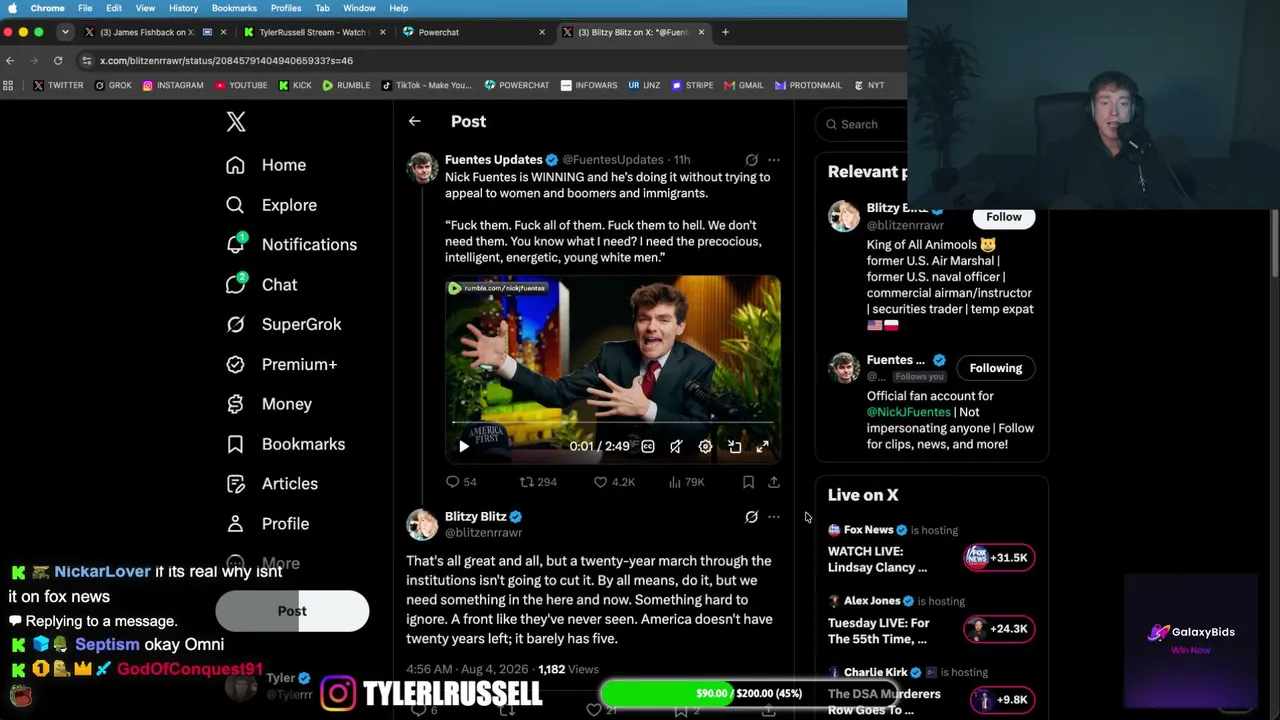Open the KICK bookmark

[x=294, y=86]
